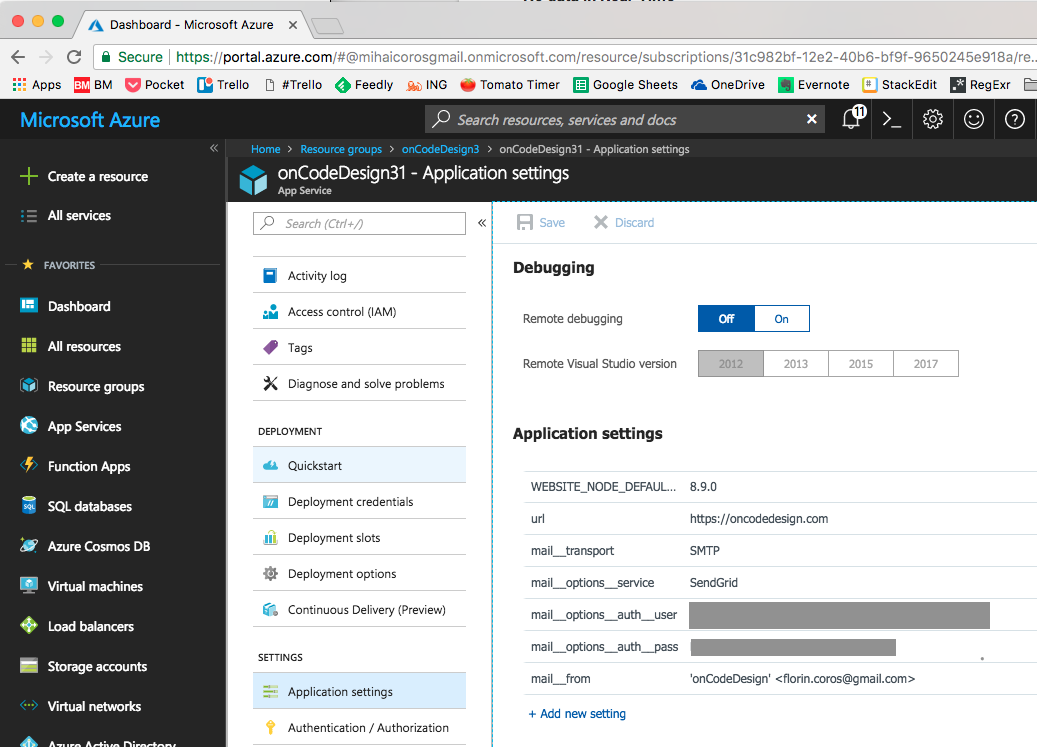Launch Cloud Shell from top bar
Image resolution: width=1037 pixels, height=747 pixels.
tap(892, 120)
